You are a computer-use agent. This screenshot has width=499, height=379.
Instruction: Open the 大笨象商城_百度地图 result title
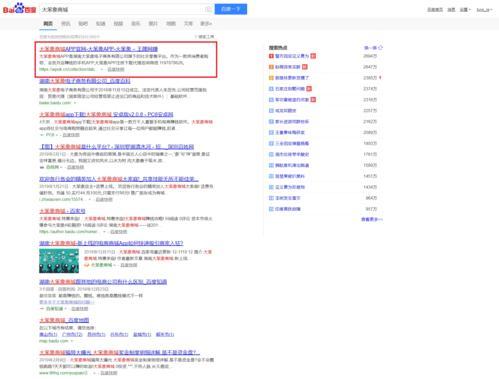[x=64, y=320]
